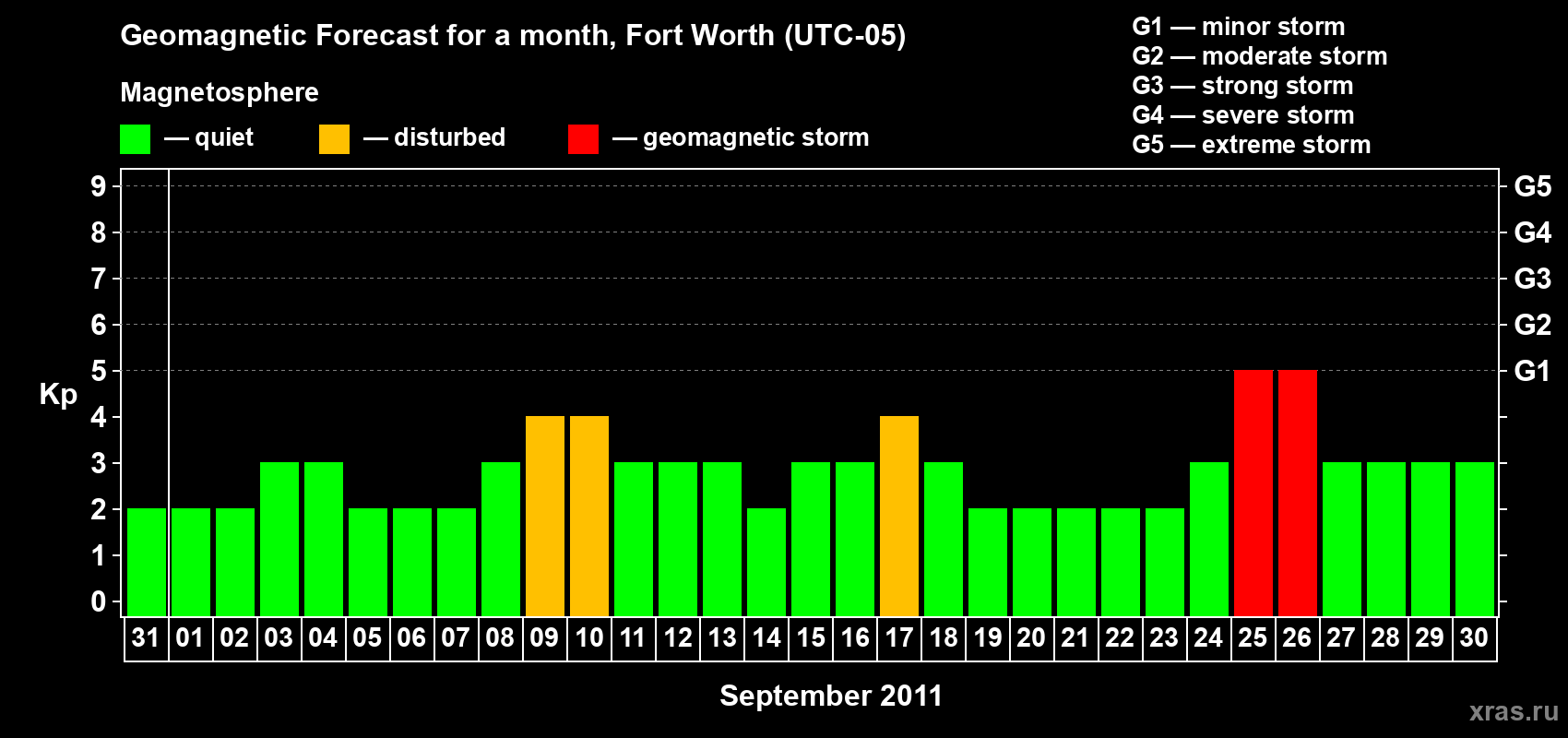Click the Kp value 0 axis label
Screen dimensions: 1568x738
99,601
